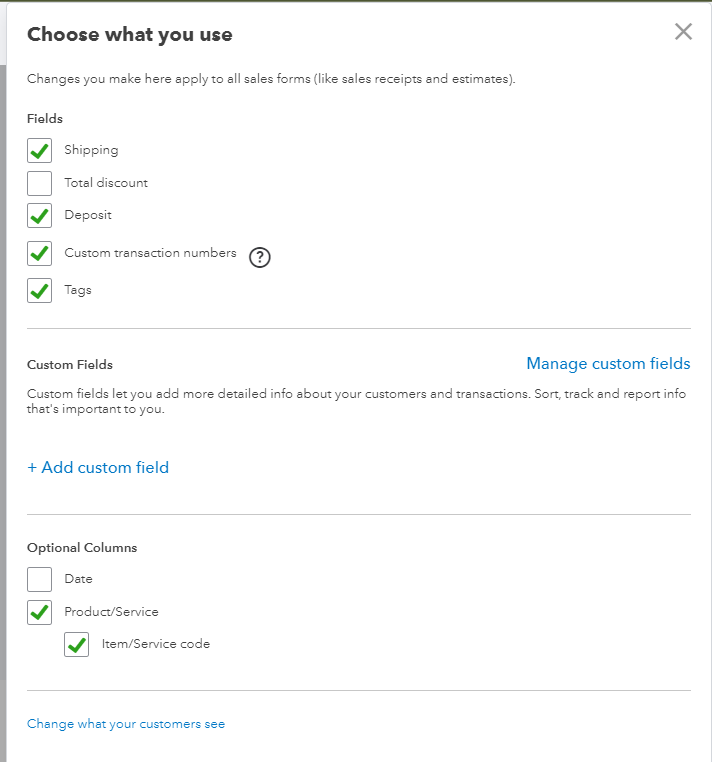Click the Product/Service label text
The height and width of the screenshot is (762, 712).
[111, 612]
